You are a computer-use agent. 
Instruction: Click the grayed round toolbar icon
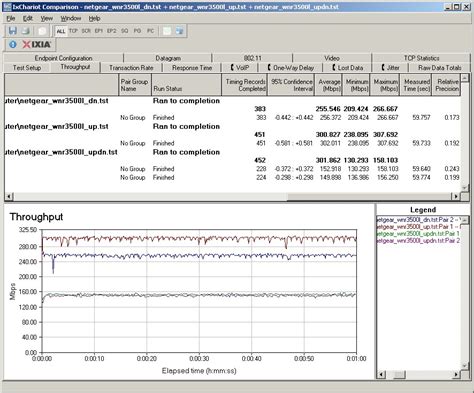[42, 31]
